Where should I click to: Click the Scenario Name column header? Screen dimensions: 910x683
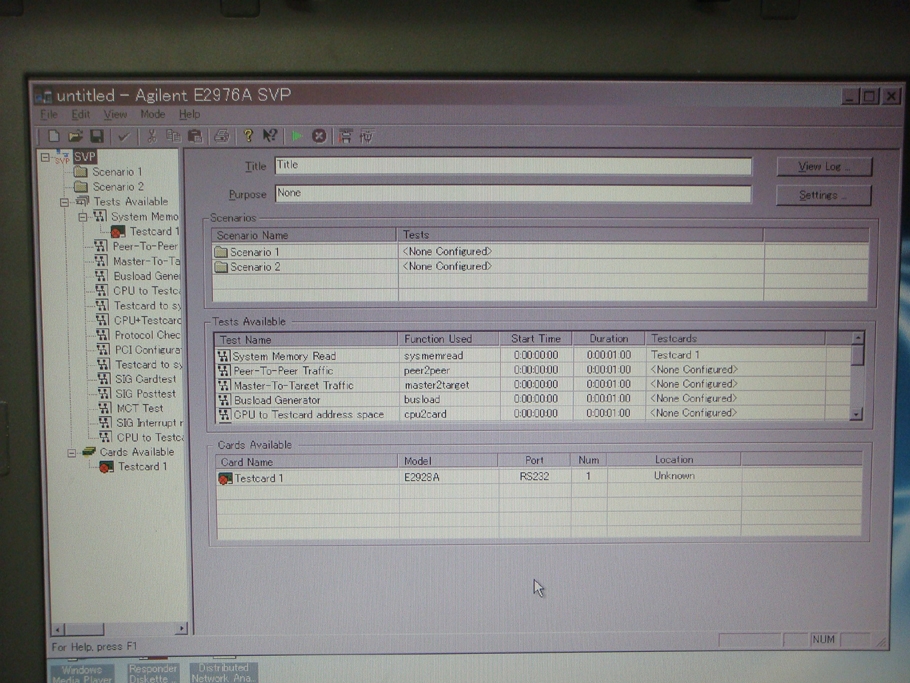click(304, 235)
